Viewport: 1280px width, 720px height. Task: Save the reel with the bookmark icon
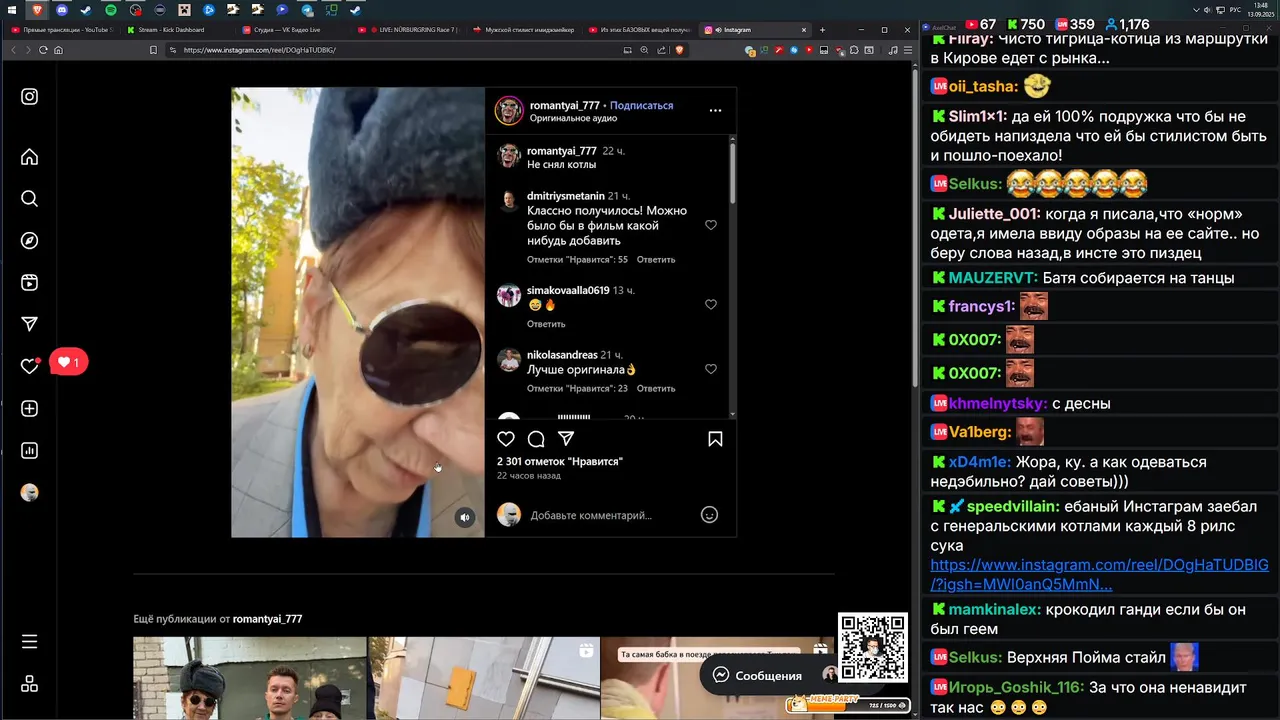tap(715, 439)
